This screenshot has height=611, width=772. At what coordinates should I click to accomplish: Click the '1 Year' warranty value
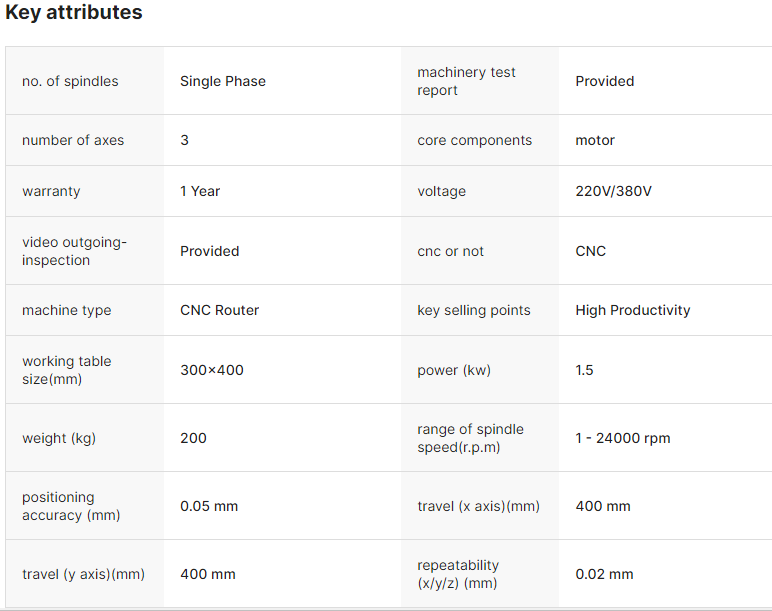pyautogui.click(x=200, y=191)
